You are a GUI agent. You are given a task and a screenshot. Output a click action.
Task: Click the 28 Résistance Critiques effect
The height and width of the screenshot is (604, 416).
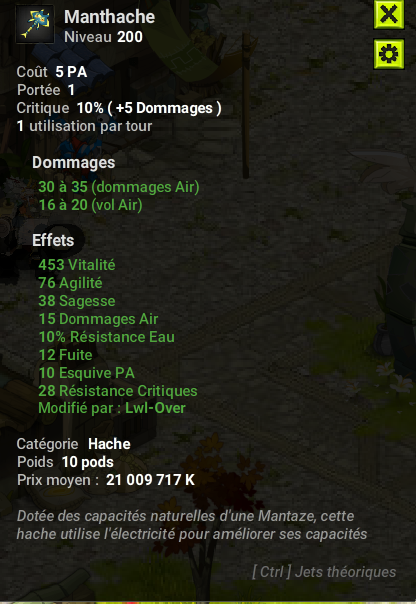tap(117, 391)
